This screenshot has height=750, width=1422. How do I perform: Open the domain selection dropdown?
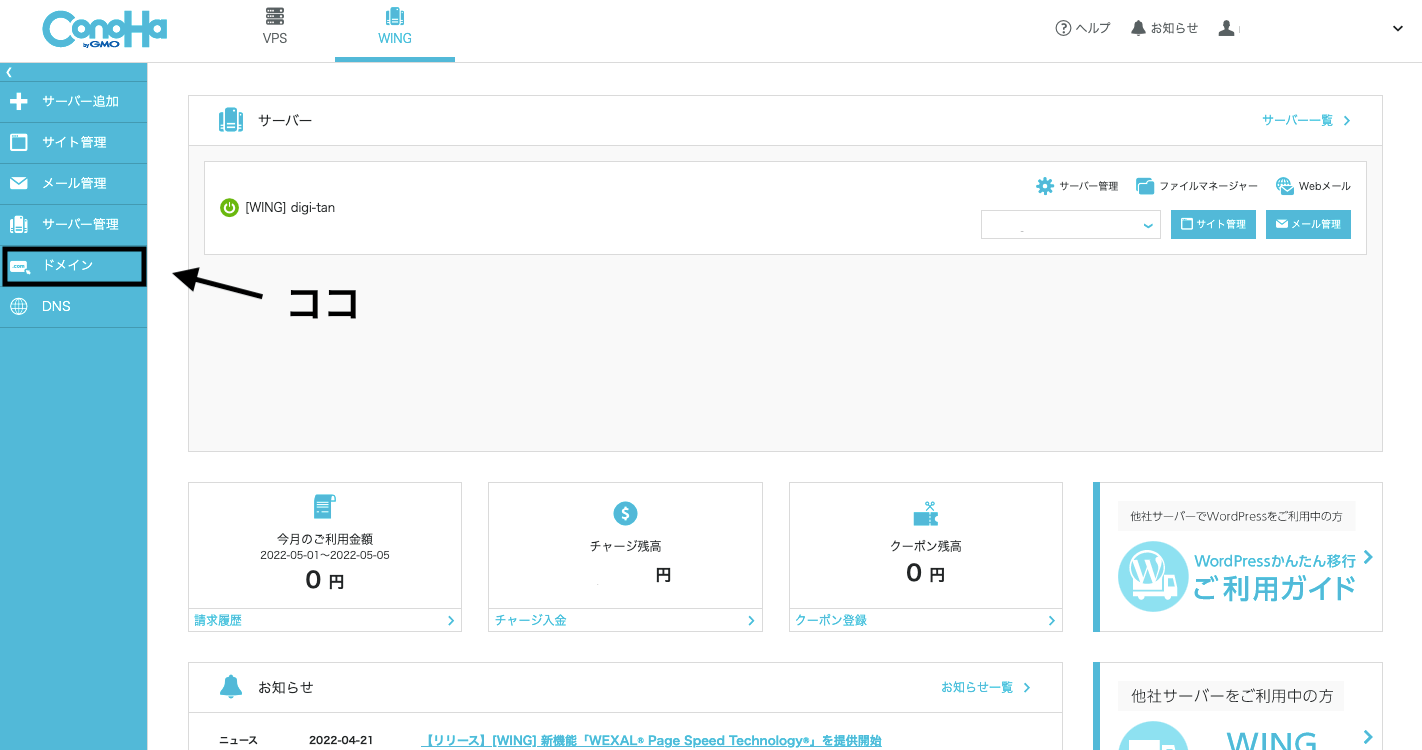click(1070, 224)
